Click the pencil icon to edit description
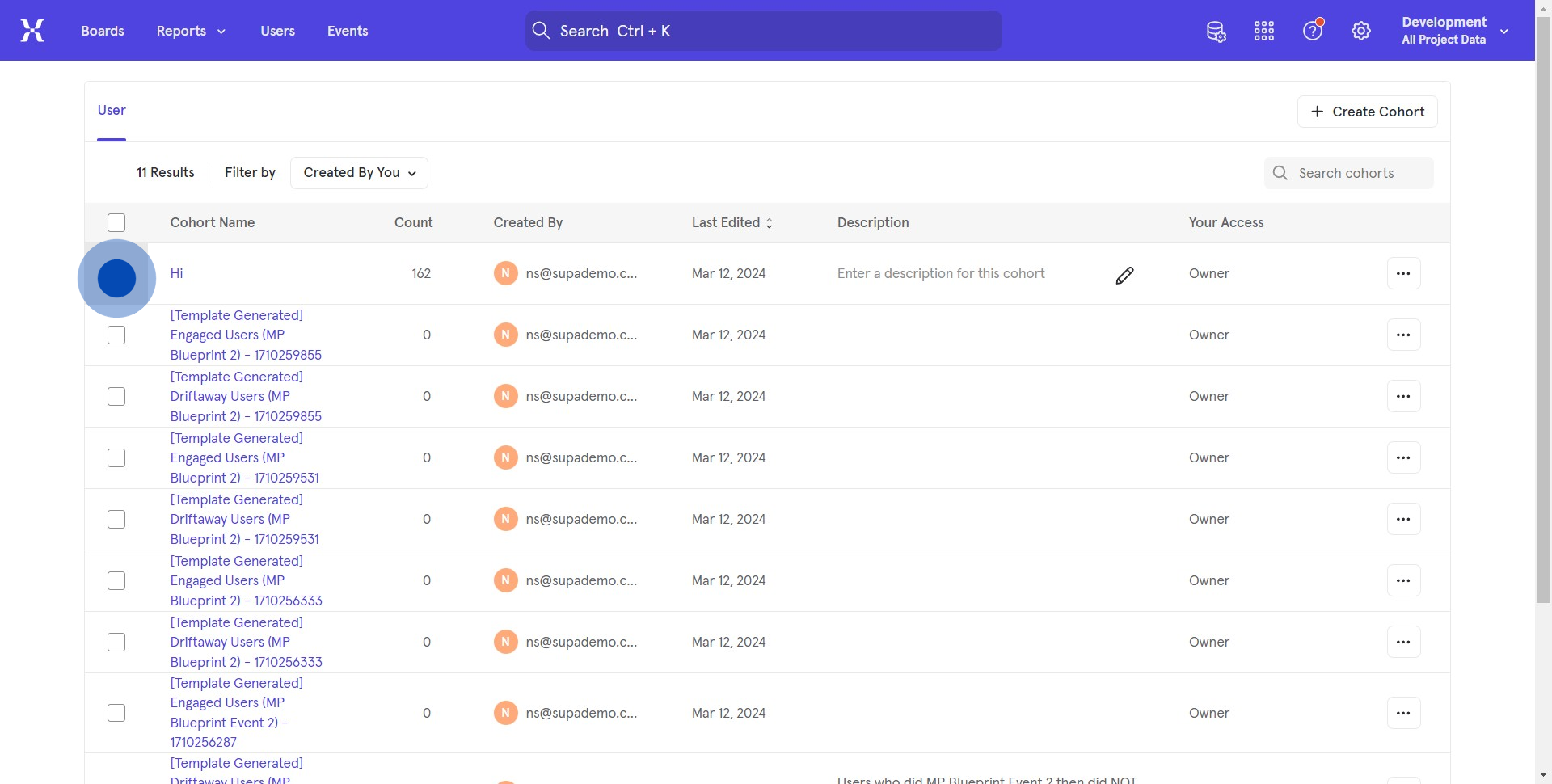Image resolution: width=1552 pixels, height=784 pixels. [1124, 276]
